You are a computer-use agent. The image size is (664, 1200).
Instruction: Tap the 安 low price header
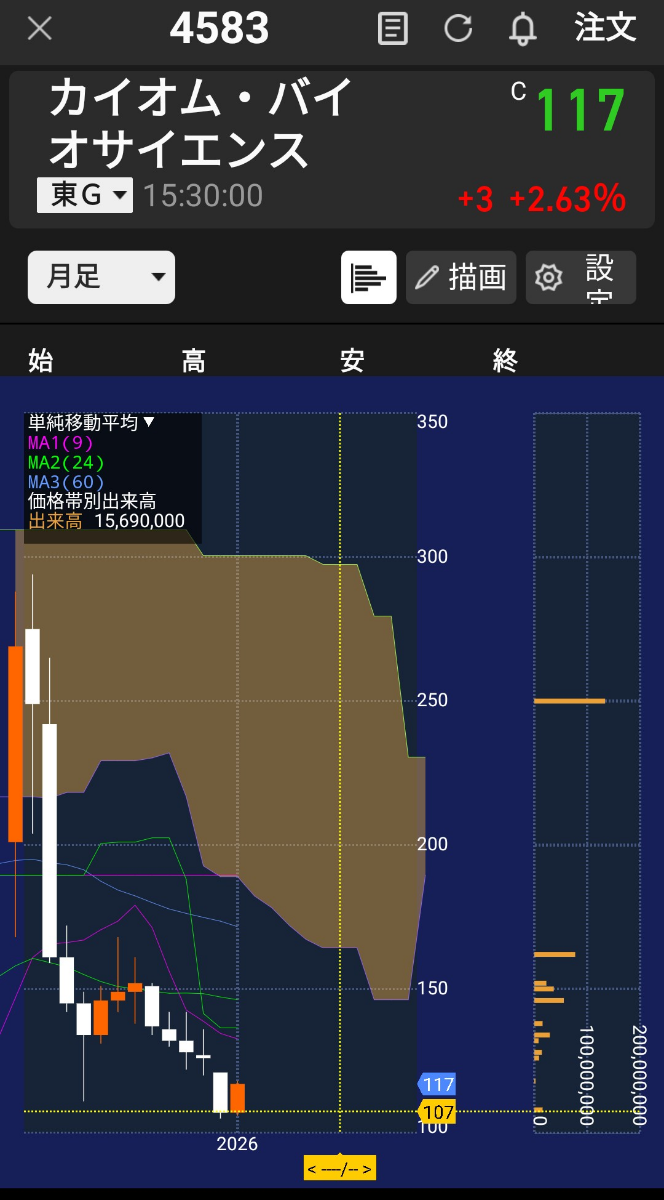[x=351, y=361]
